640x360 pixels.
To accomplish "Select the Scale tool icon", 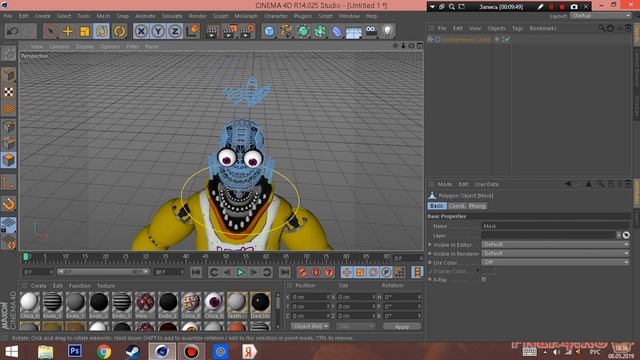I will 84,31.
